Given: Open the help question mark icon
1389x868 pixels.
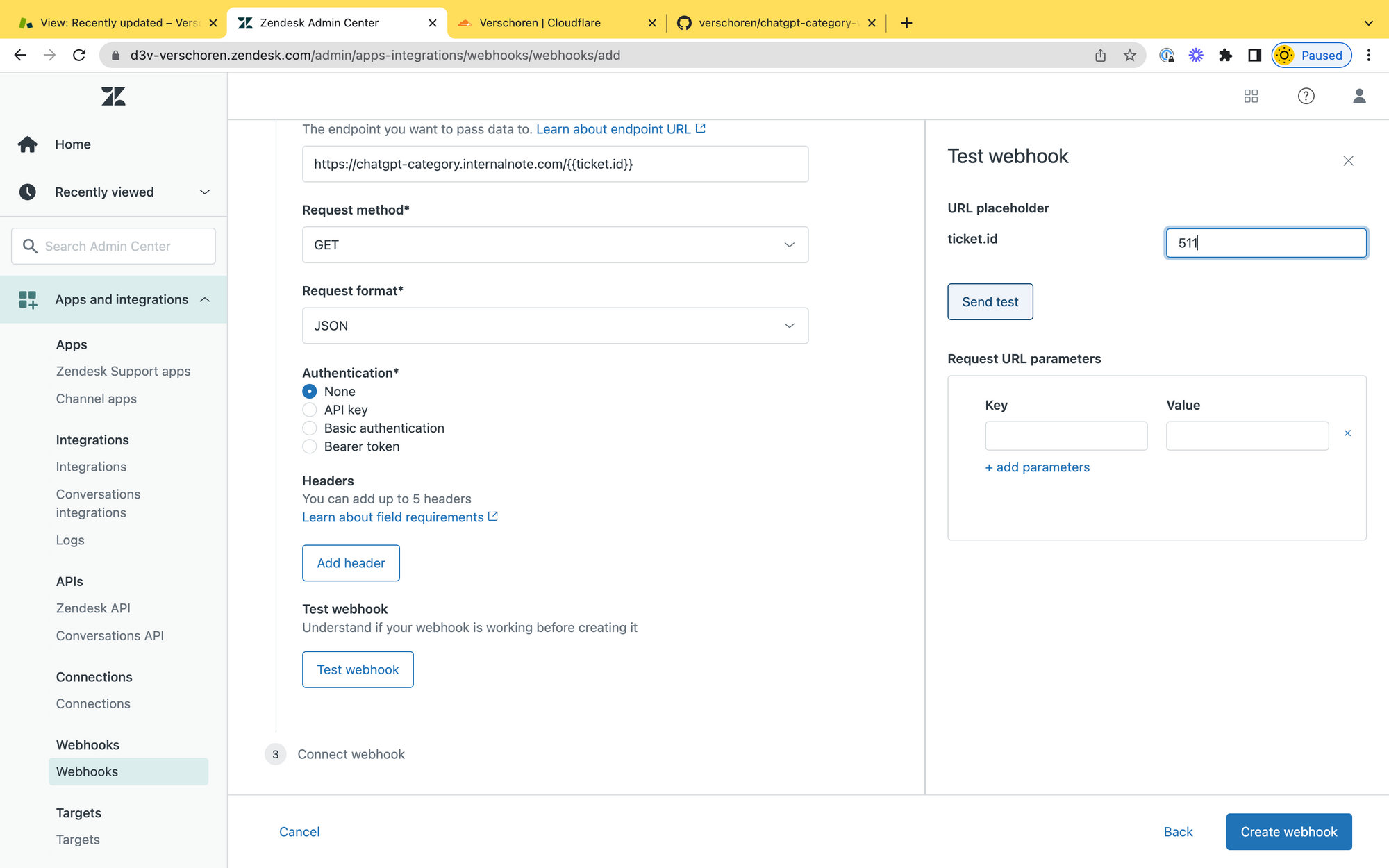Looking at the screenshot, I should tap(1306, 96).
